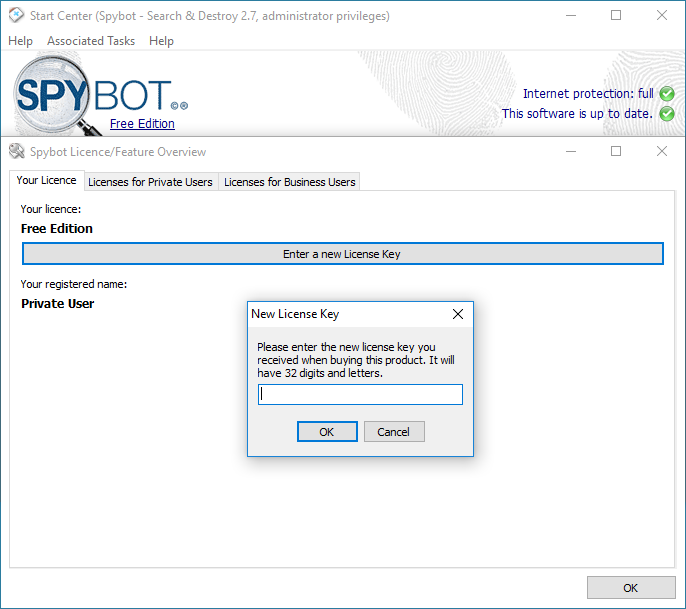The width and height of the screenshot is (686, 609).
Task: Switch to Licenses for Private Users tab
Action: coord(150,182)
